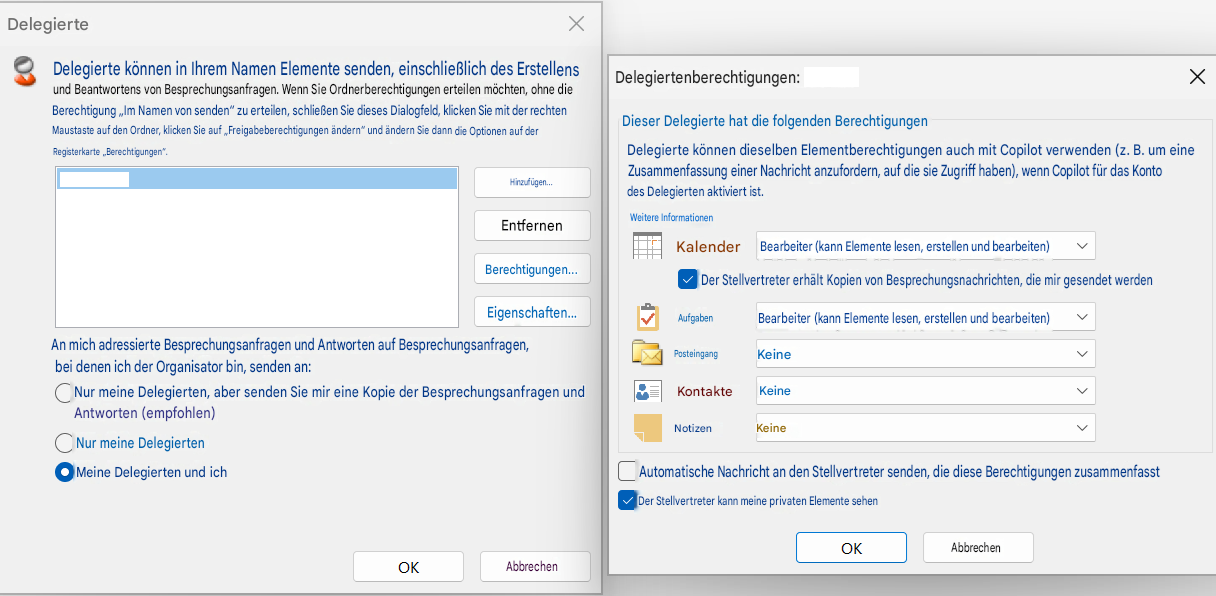The image size is (1216, 596).
Task: Uncheck Stellvertreter kann private Elemente sehen
Action: 627,500
